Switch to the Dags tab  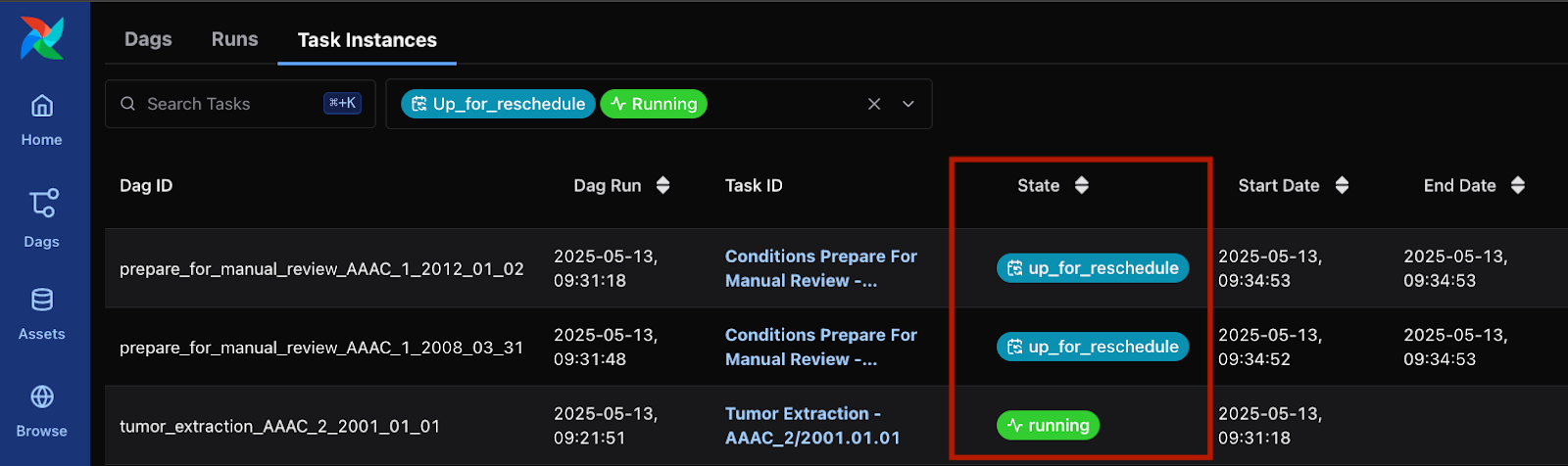pyautogui.click(x=148, y=39)
